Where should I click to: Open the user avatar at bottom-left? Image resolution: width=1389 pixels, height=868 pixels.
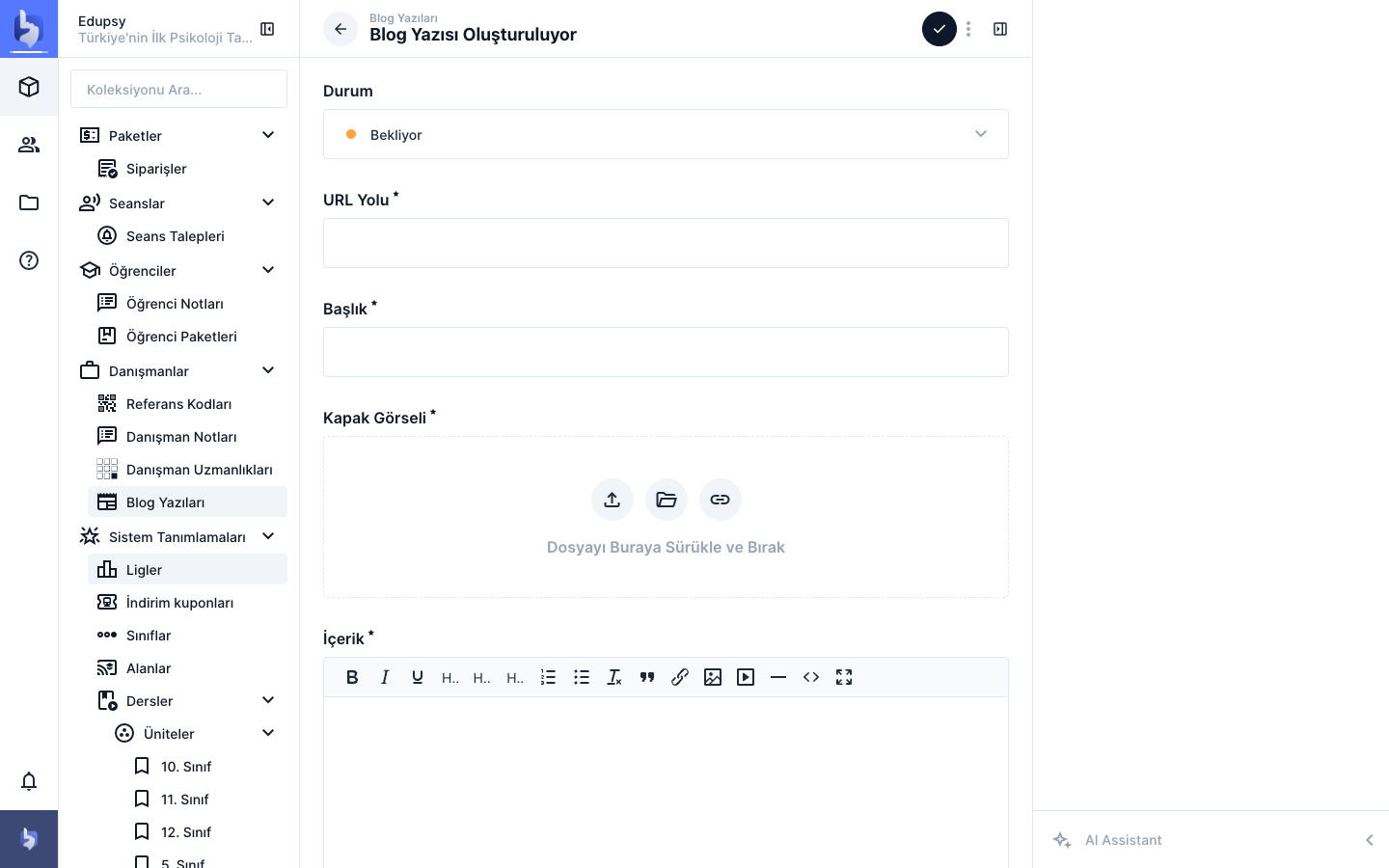pyautogui.click(x=29, y=839)
